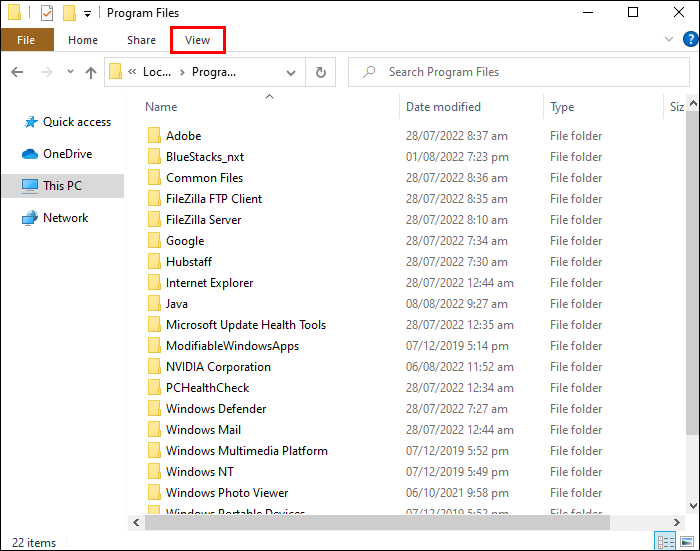Image resolution: width=700 pixels, height=551 pixels.
Task: Switch to Large icons view in status bar
Action: [687, 542]
